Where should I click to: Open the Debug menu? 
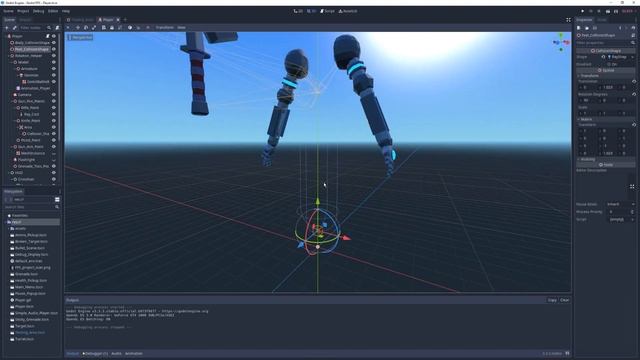[38, 11]
